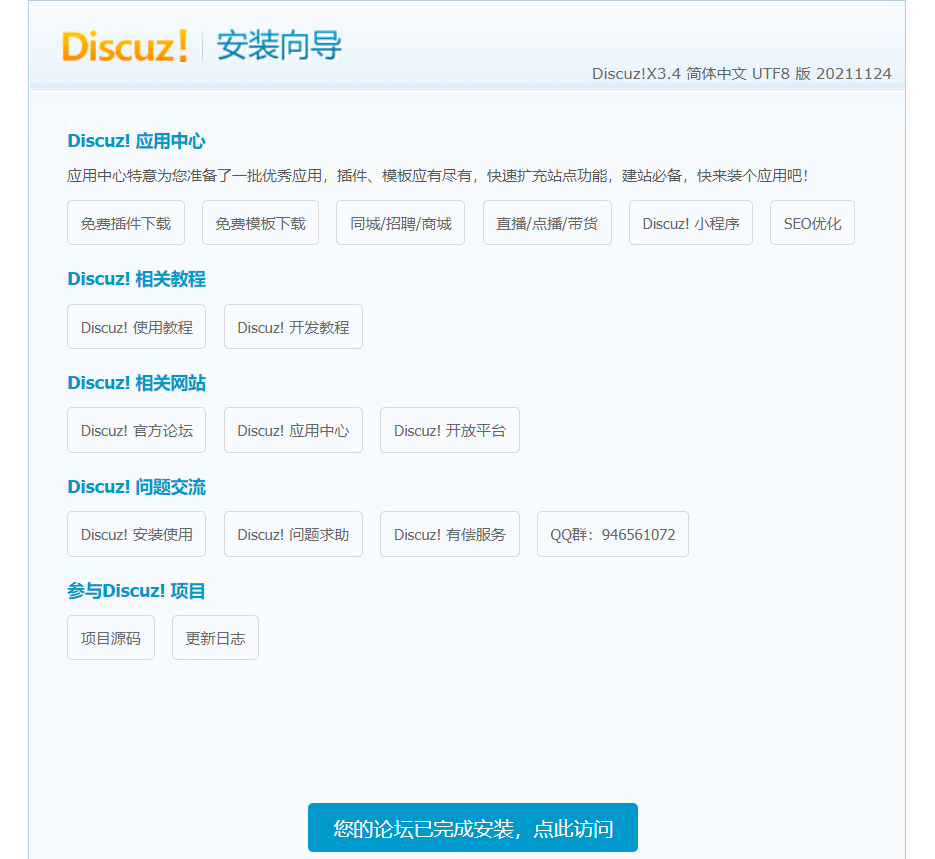Image resolution: width=935 pixels, height=859 pixels.
Task: Open 免费模板下载 link
Action: (x=261, y=223)
